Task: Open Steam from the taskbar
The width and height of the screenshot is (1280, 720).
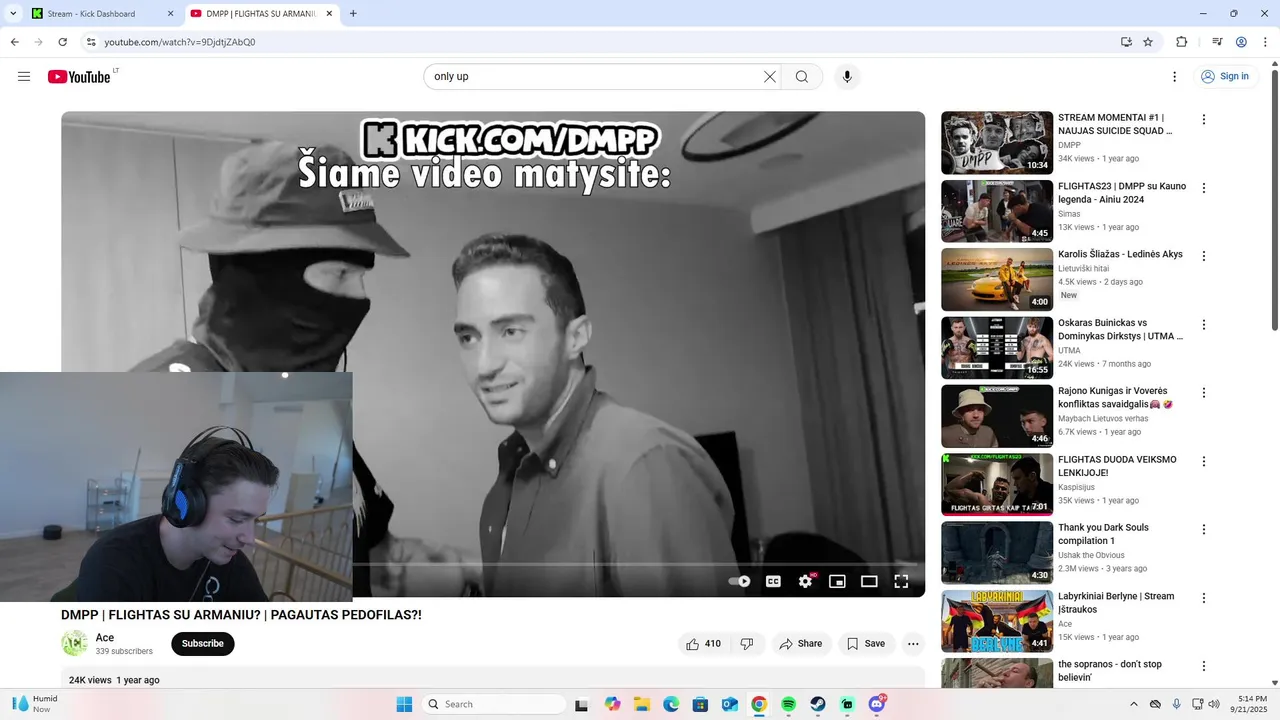Action: [818, 704]
